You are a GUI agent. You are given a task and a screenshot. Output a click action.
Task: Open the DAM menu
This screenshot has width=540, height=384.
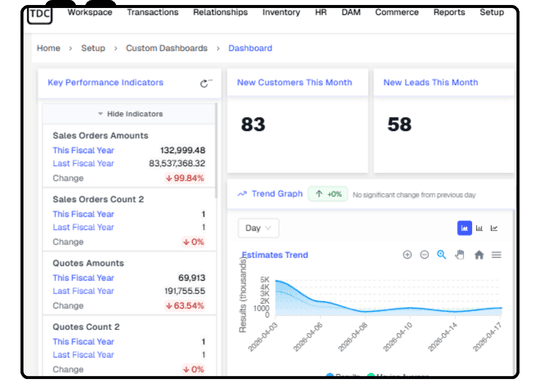pos(351,12)
